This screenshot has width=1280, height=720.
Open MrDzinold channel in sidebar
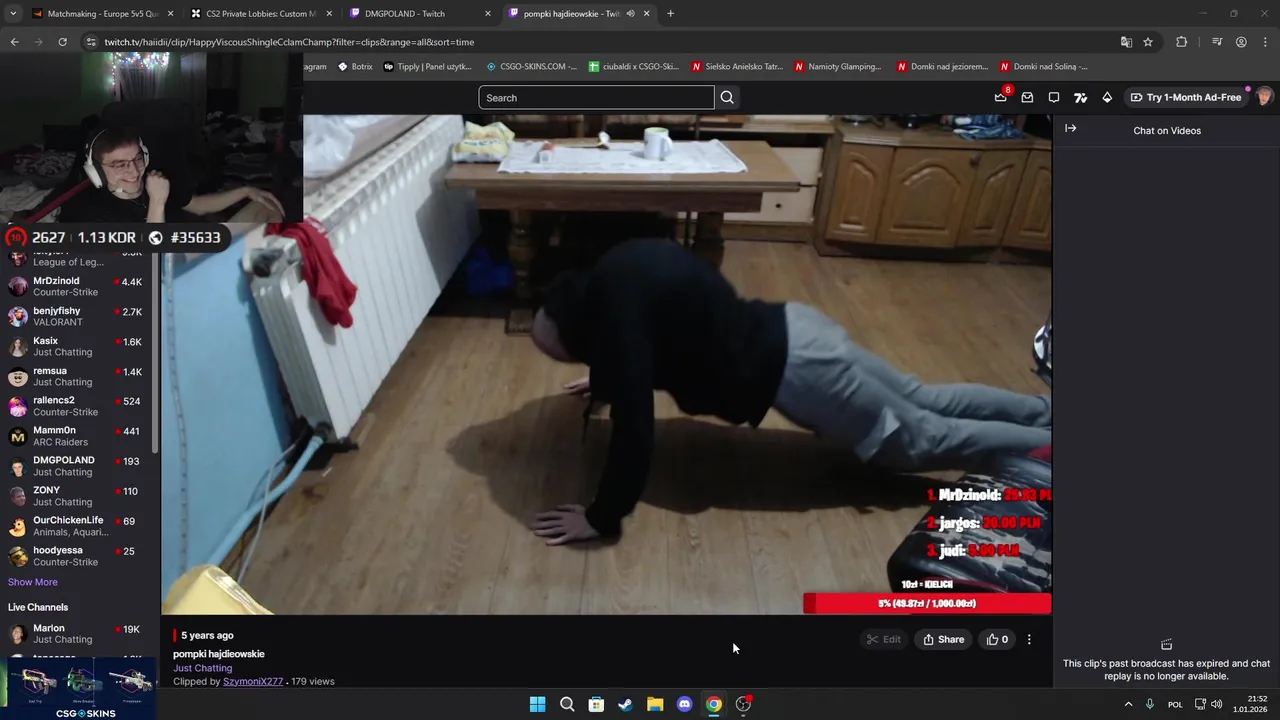(x=77, y=287)
